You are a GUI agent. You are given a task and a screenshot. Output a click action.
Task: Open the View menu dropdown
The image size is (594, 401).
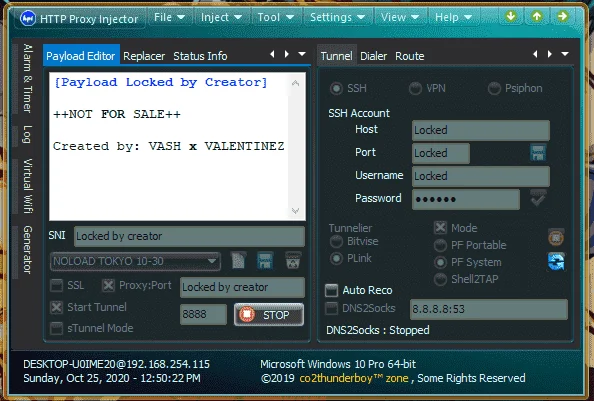click(x=400, y=17)
